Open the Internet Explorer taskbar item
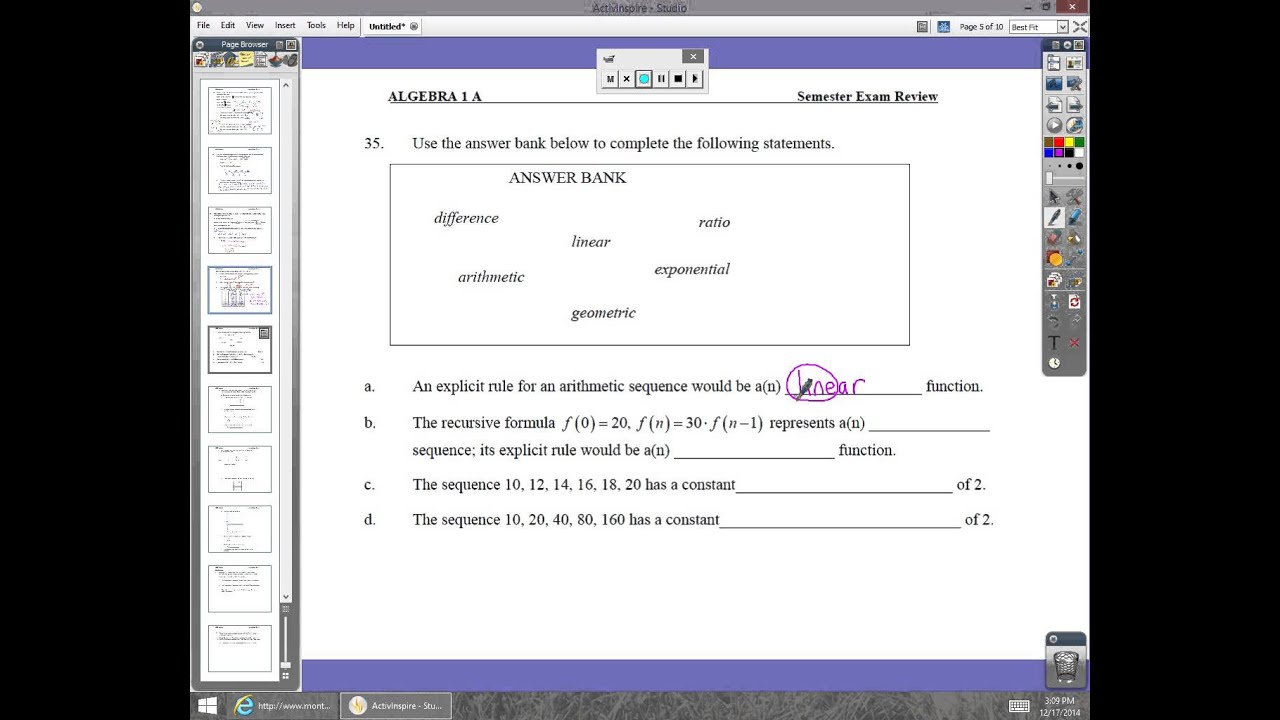Screen dimensions: 1280x720 coord(283,705)
